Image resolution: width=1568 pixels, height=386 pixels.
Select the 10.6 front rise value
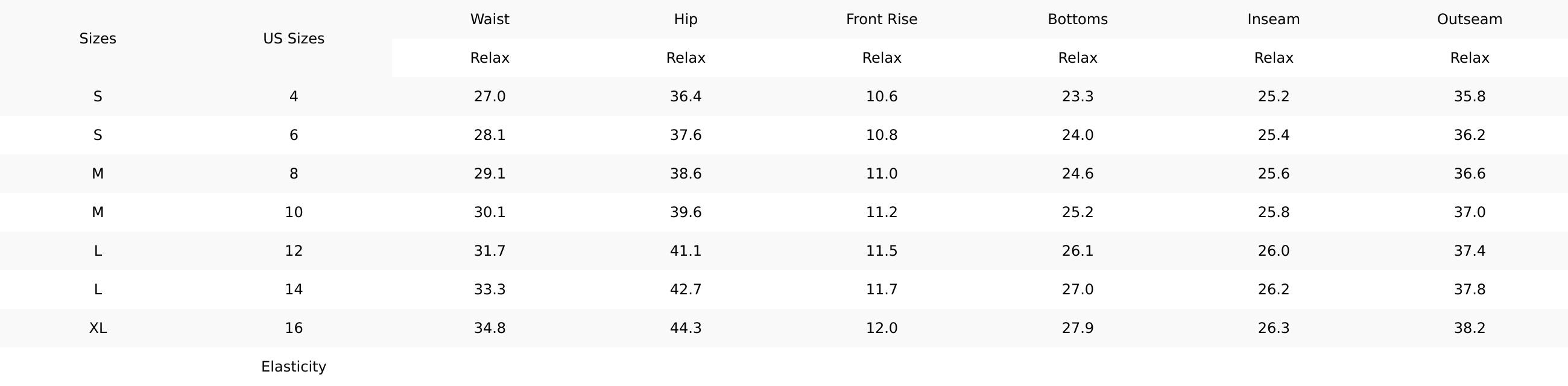point(881,96)
